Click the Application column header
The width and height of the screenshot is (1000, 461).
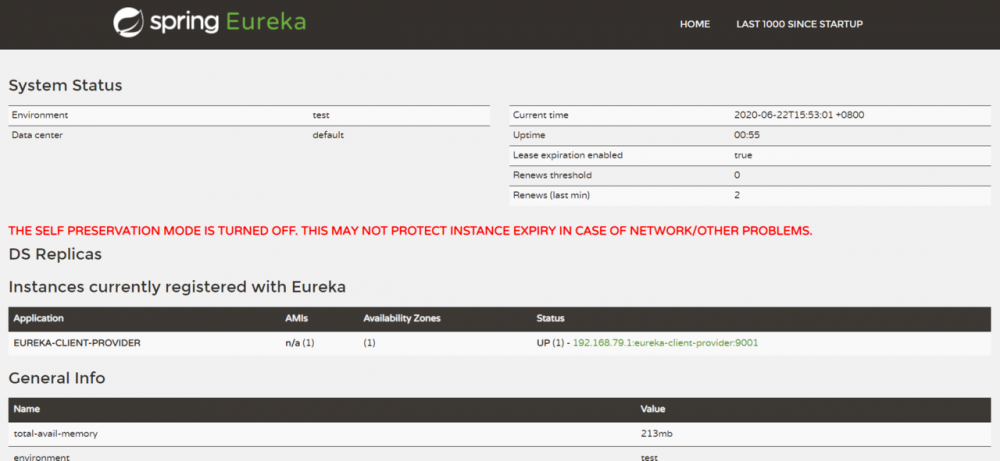(38, 318)
